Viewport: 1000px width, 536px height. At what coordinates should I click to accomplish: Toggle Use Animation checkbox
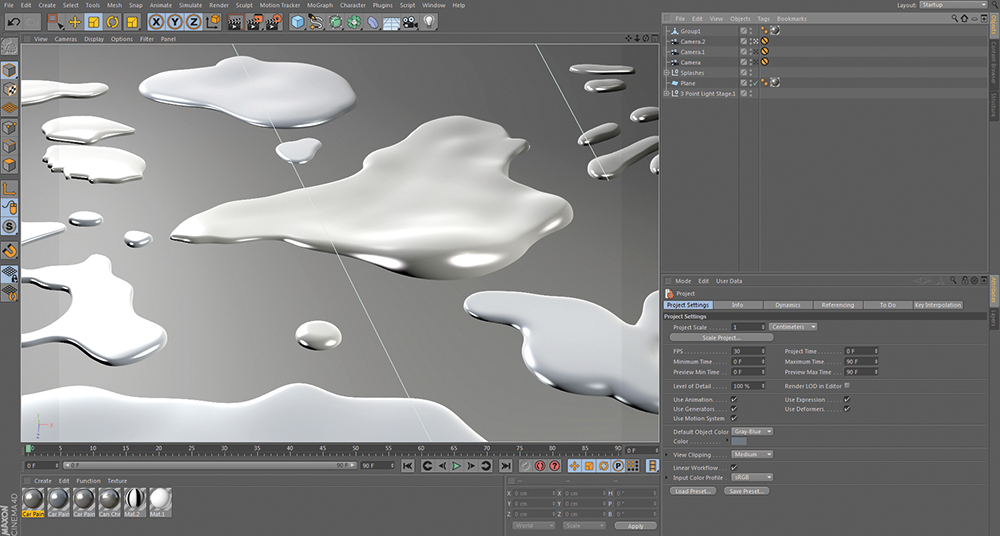(x=734, y=399)
